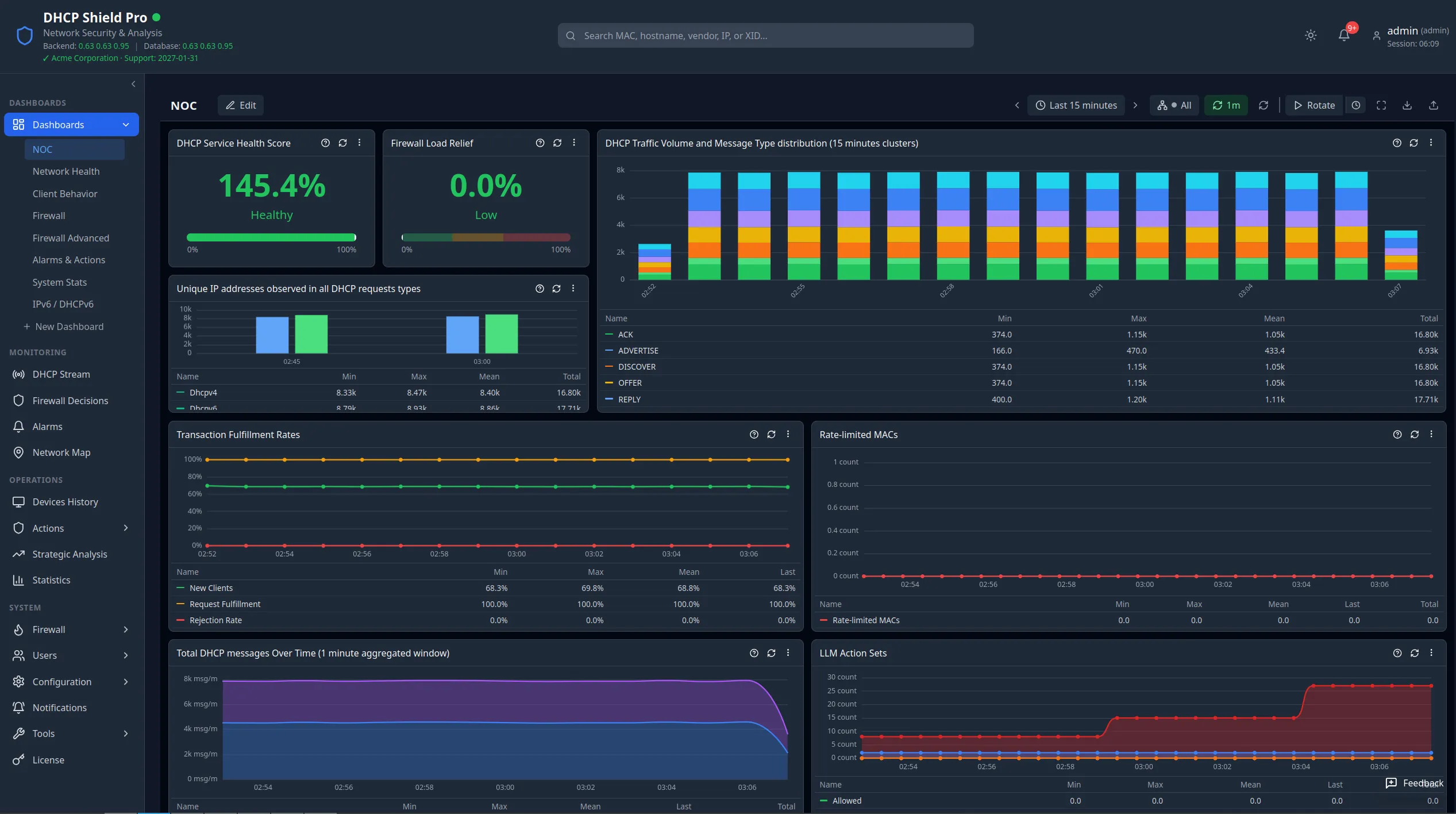
Task: Open the All sources filter
Action: tap(1174, 105)
